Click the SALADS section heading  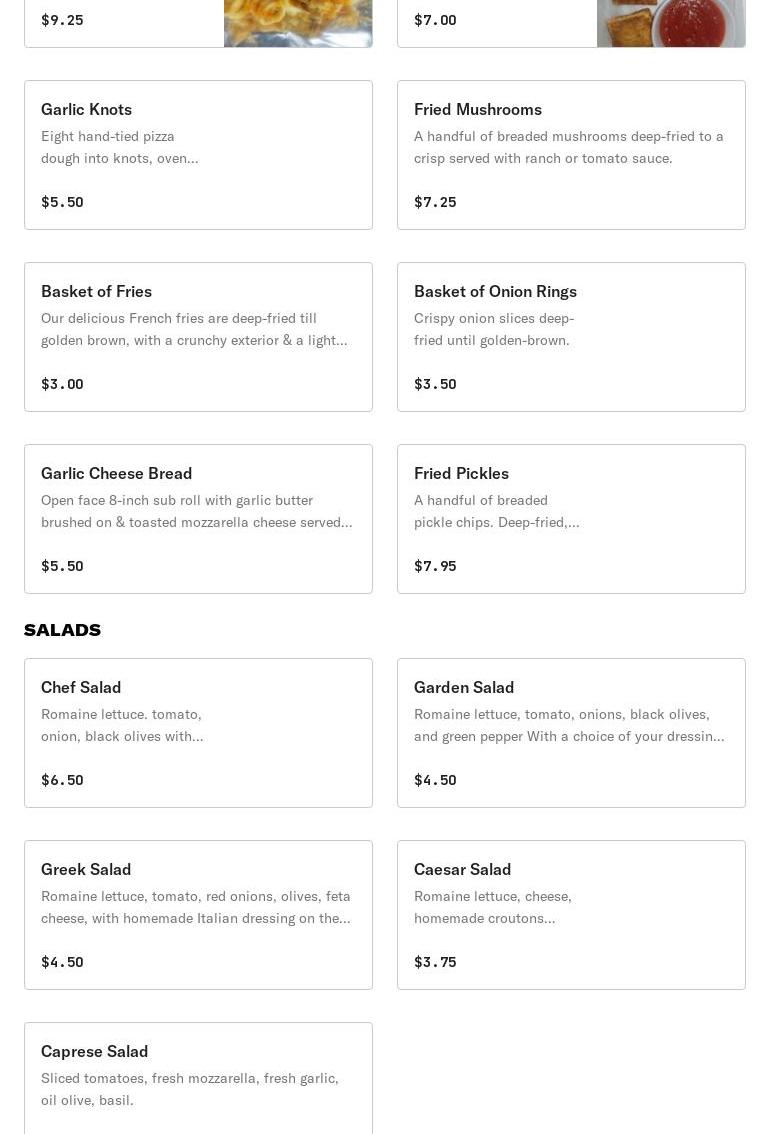pos(62,630)
